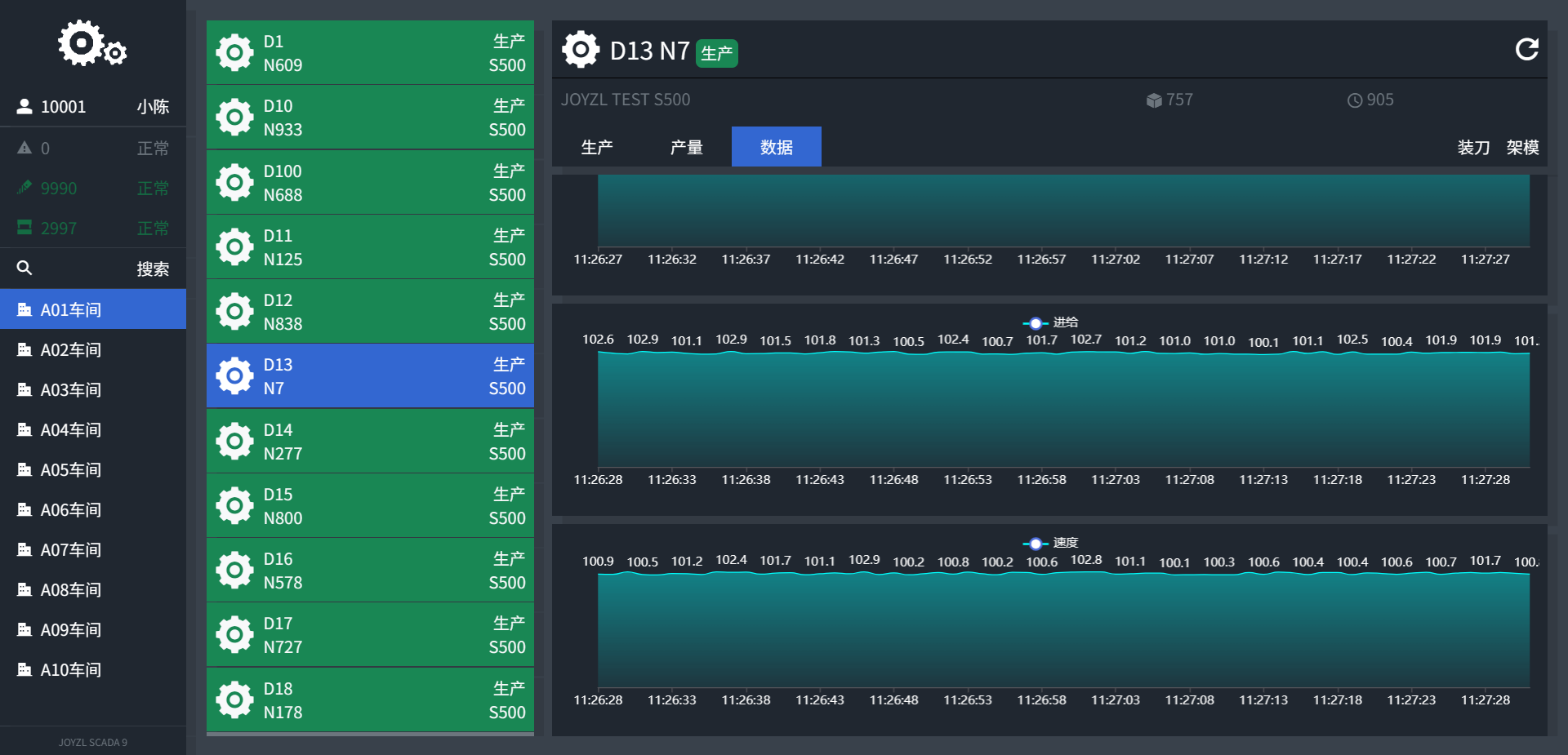
Task: Select workshop A01车间
Action: pyautogui.click(x=93, y=309)
